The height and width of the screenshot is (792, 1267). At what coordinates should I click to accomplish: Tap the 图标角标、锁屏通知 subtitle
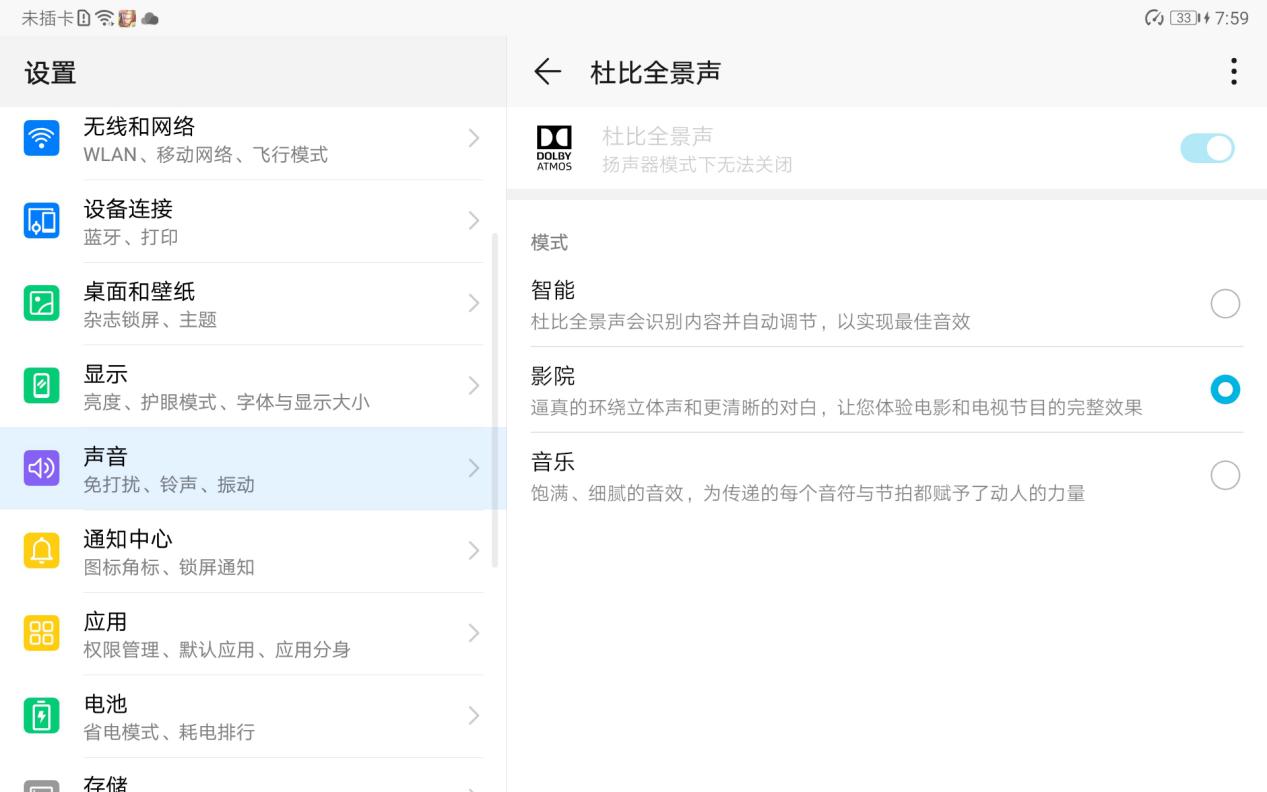tap(169, 567)
